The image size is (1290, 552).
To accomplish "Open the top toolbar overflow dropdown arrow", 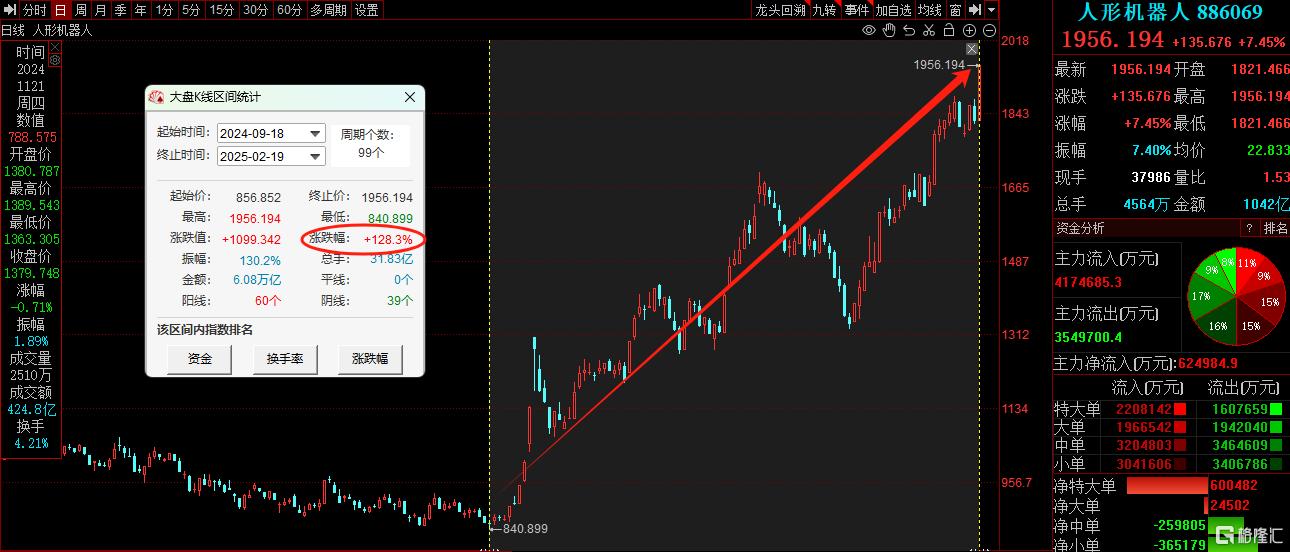I will click(991, 10).
